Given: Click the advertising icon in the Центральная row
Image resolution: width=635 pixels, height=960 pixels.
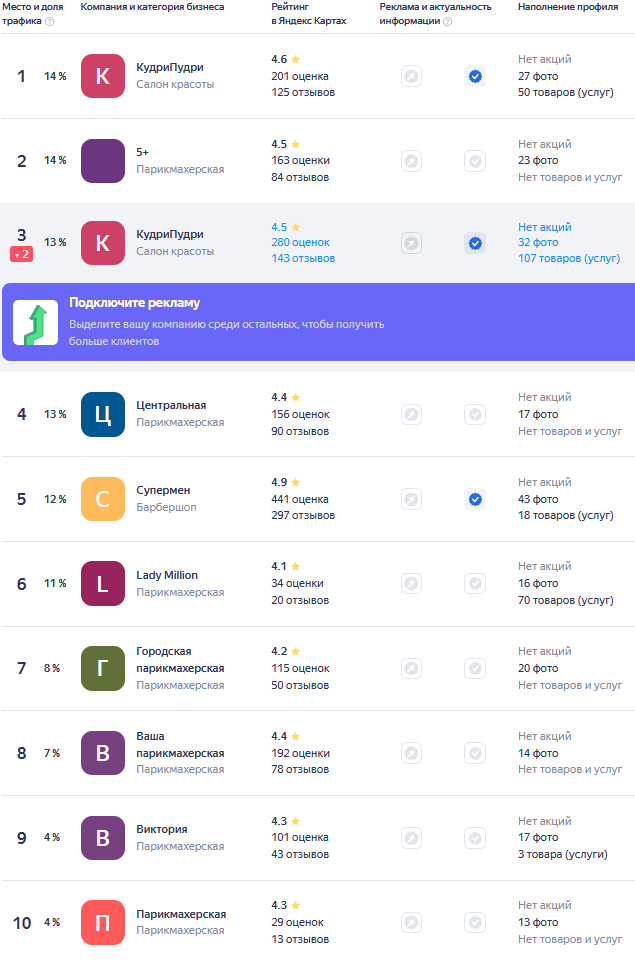Looking at the screenshot, I should tap(411, 414).
